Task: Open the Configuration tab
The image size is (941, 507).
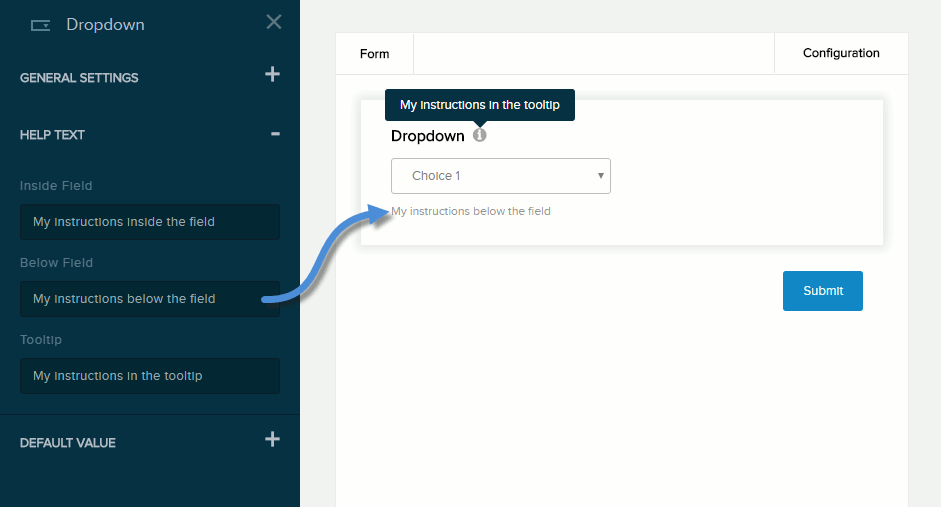Action: click(x=841, y=54)
